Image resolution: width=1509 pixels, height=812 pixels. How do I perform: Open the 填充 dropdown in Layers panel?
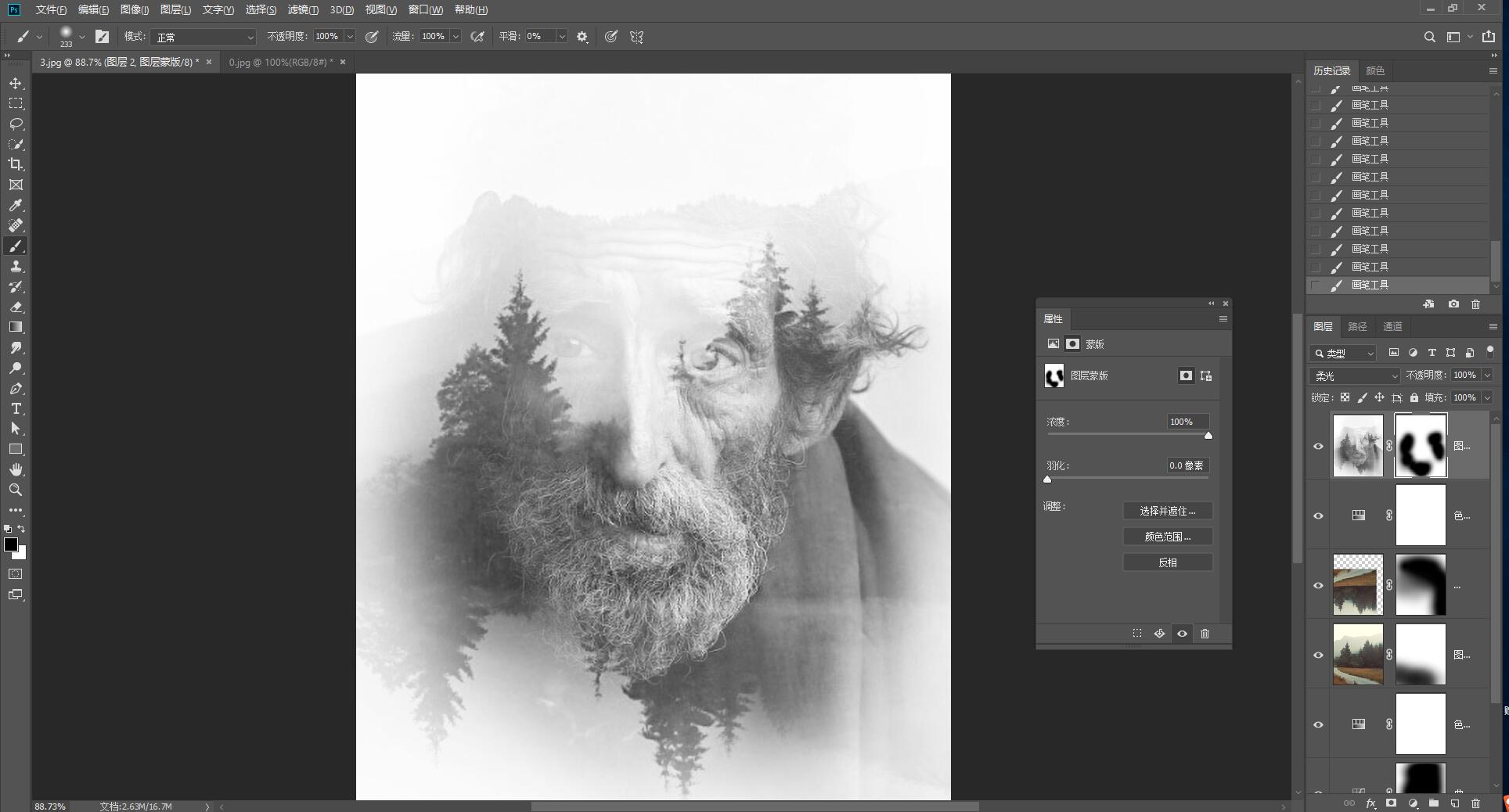coord(1487,397)
